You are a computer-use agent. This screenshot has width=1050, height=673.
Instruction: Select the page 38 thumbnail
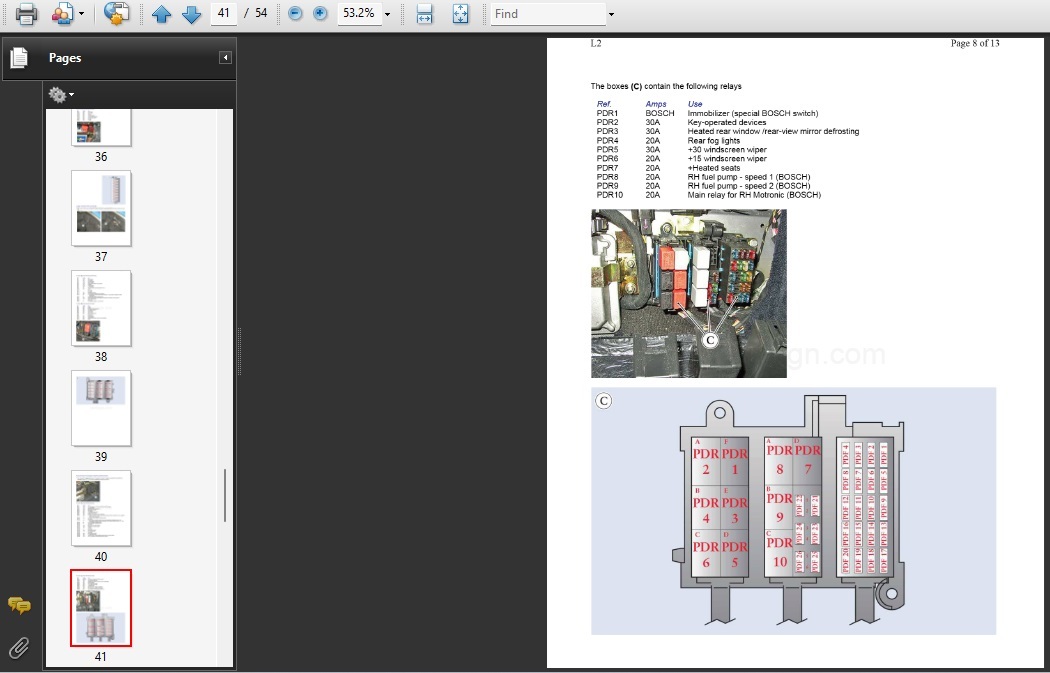click(101, 308)
